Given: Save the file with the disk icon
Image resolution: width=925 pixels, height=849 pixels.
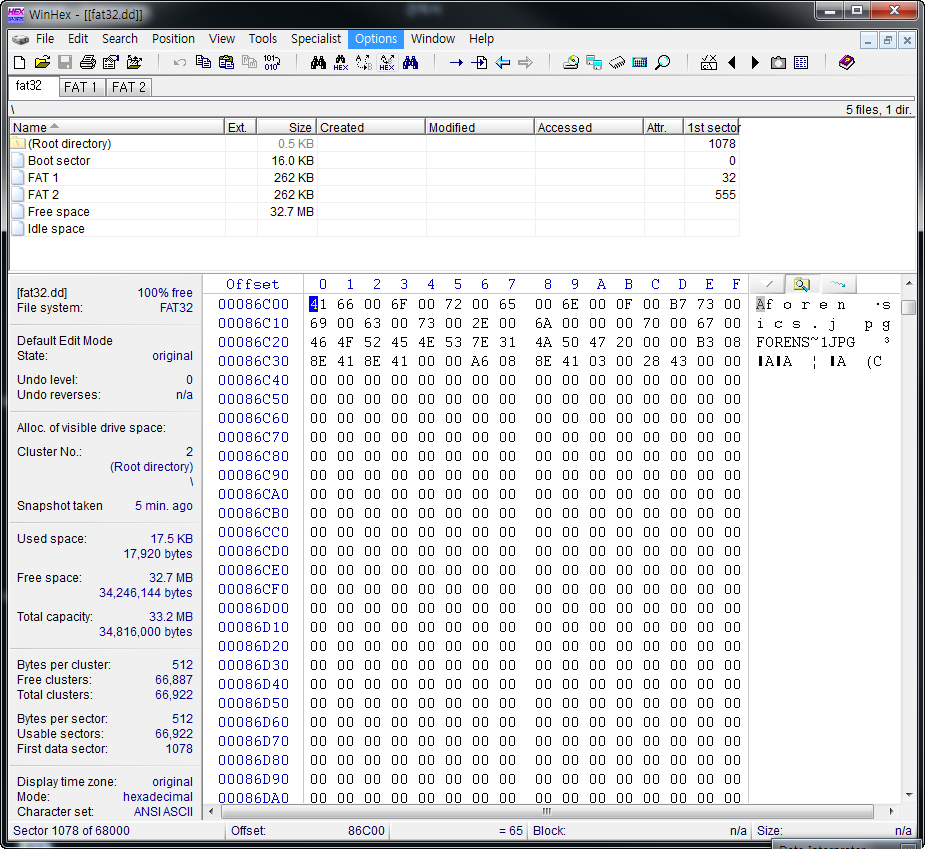Looking at the screenshot, I should 64,62.
